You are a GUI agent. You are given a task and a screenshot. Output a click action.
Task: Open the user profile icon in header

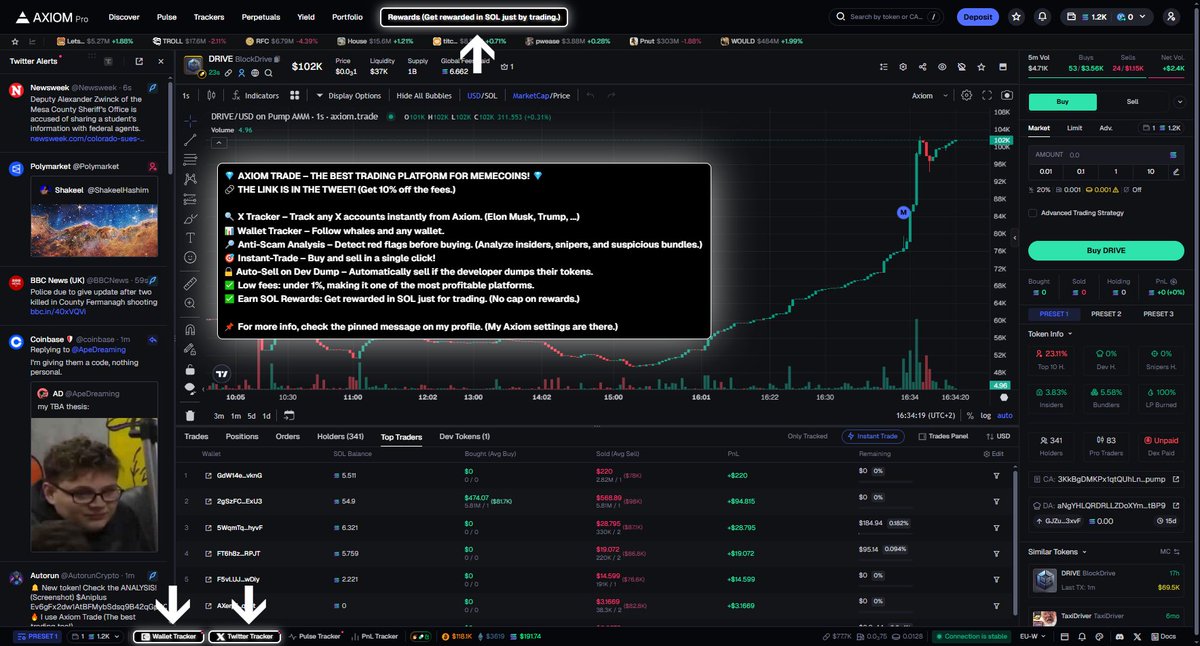coord(1171,17)
